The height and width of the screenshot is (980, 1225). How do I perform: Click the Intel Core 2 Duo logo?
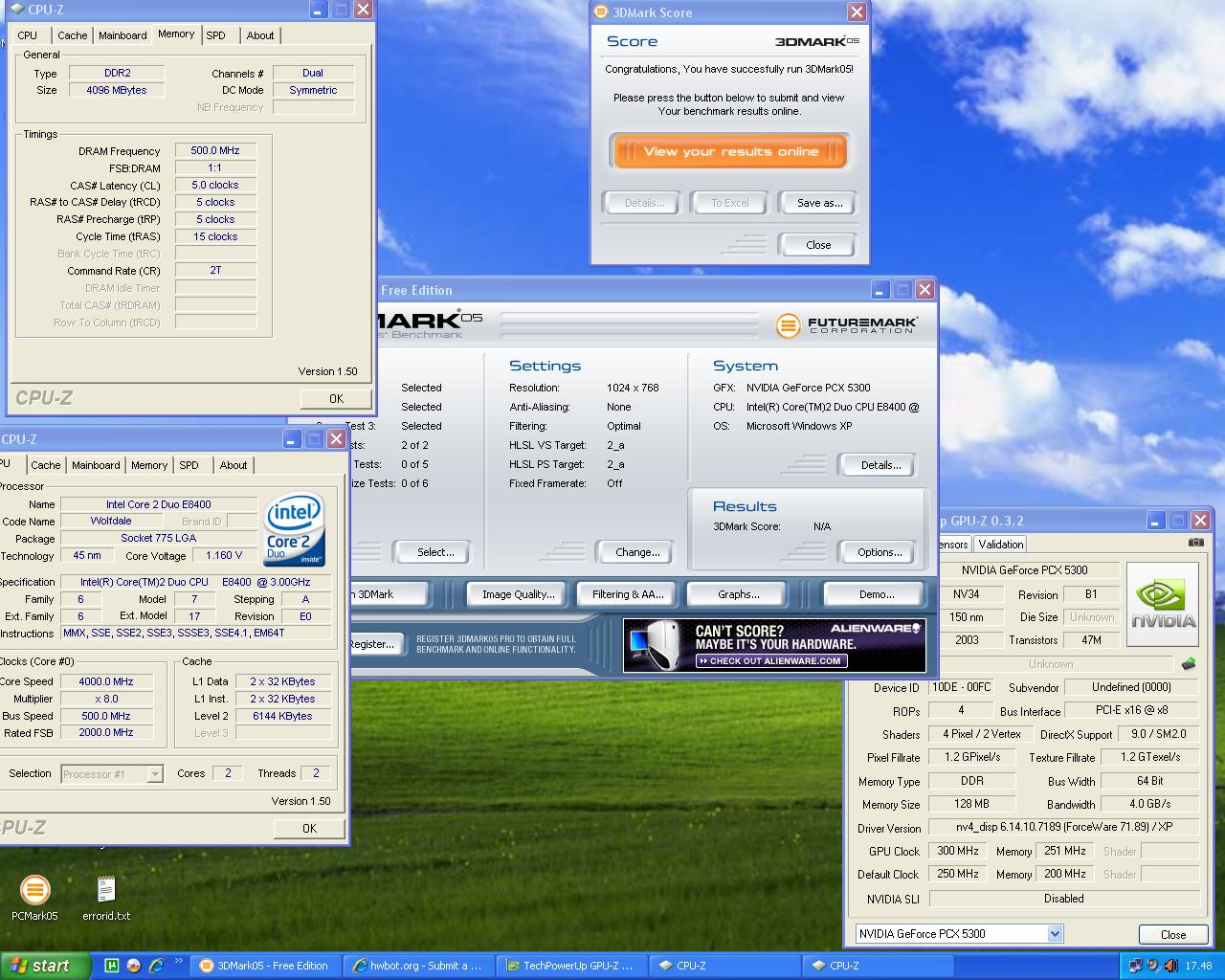(294, 529)
